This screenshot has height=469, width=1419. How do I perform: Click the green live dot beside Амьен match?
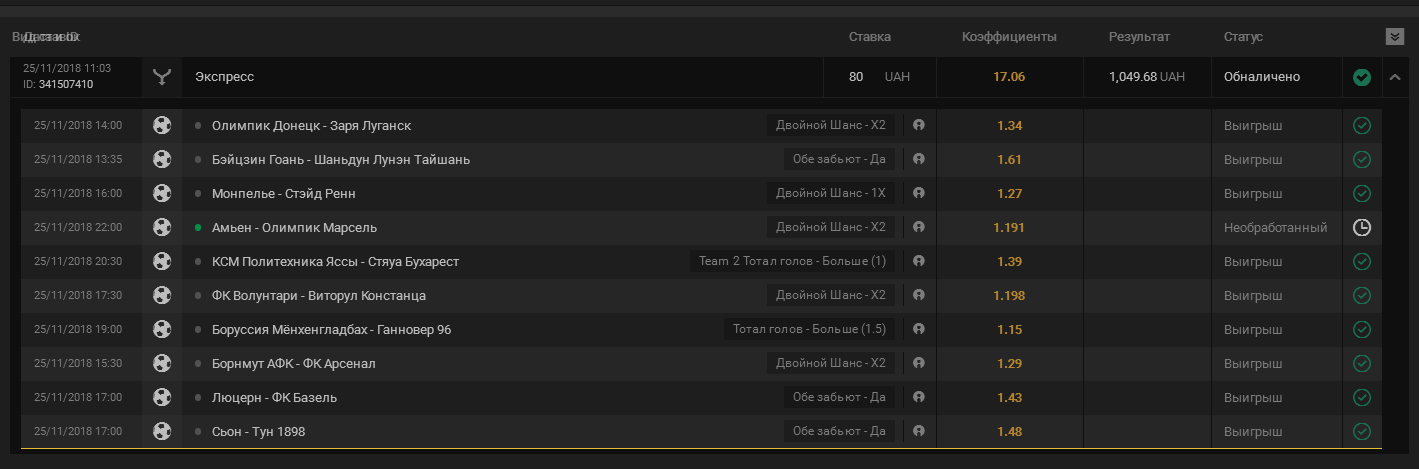198,228
